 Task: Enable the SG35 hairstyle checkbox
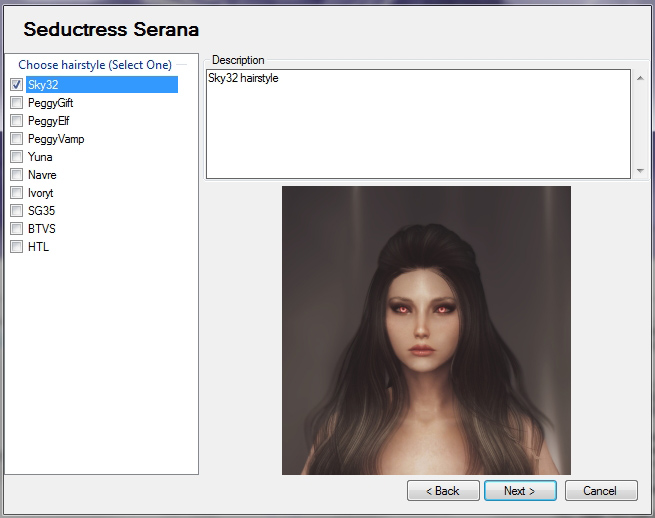pyautogui.click(x=16, y=211)
